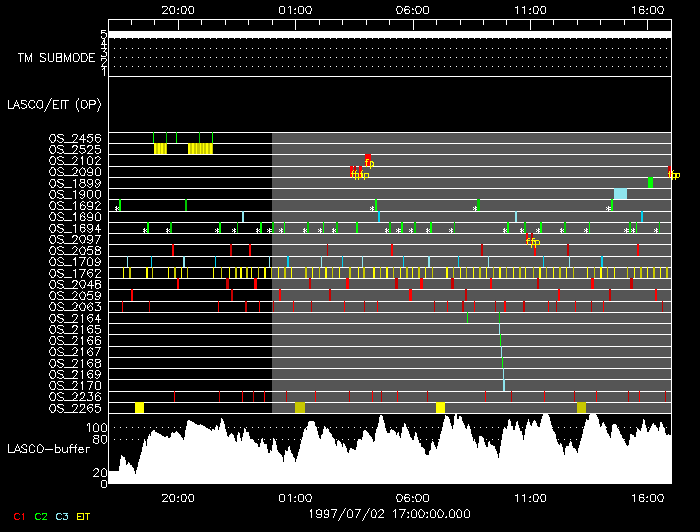Click the first yellow block in OS_2525 row

tap(160, 149)
